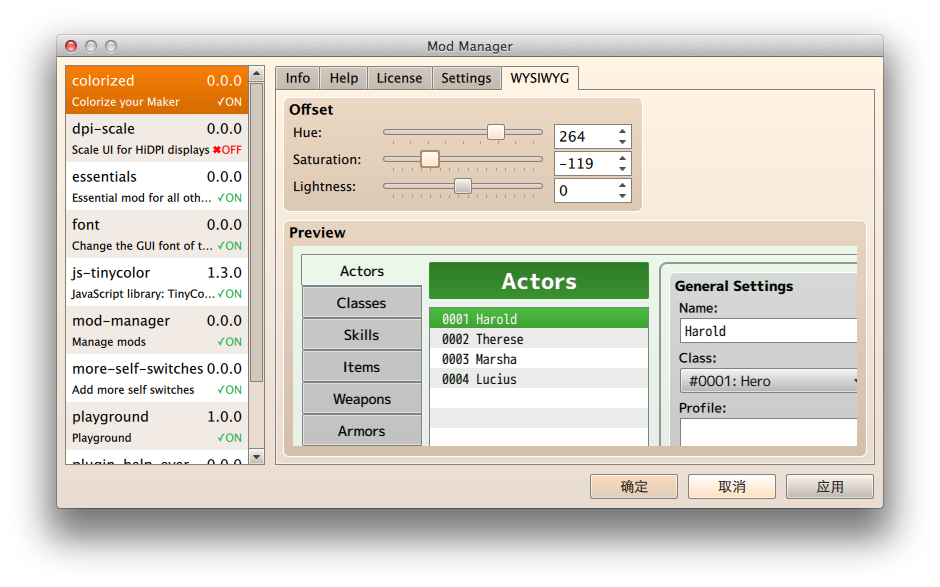Image resolution: width=940 pixels, height=587 pixels.
Task: Select the colorized mod in the list
Action: pyautogui.click(x=156, y=90)
